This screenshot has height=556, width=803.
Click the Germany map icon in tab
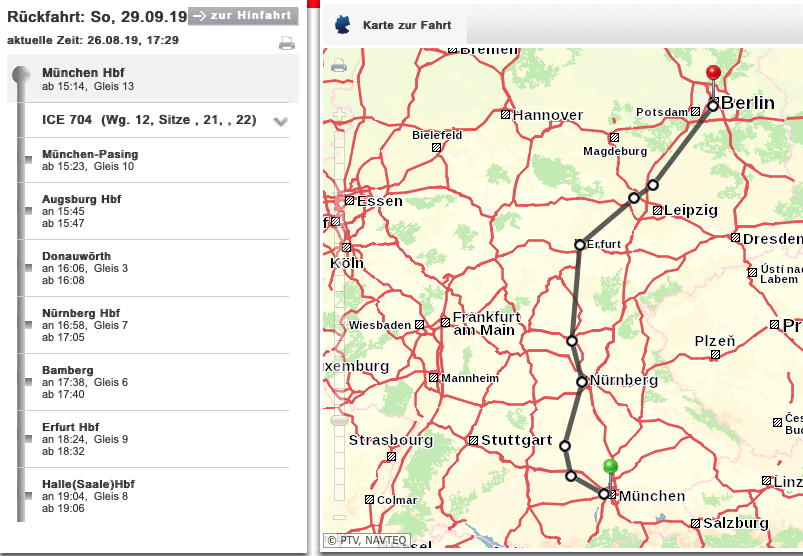[345, 25]
